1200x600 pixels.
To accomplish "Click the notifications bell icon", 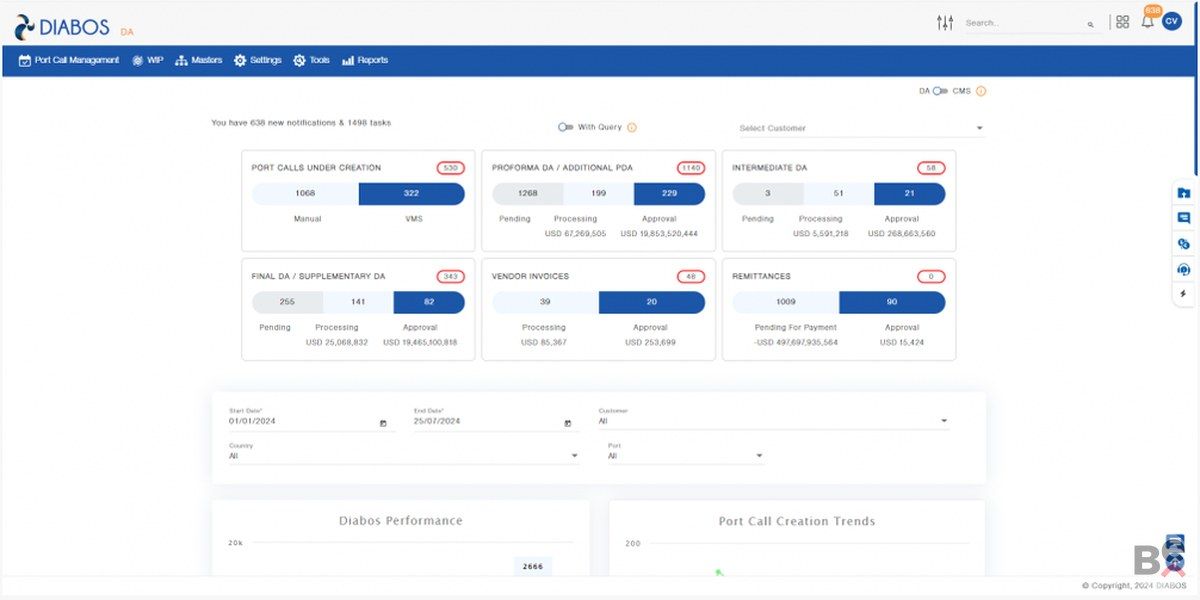I will point(1147,22).
